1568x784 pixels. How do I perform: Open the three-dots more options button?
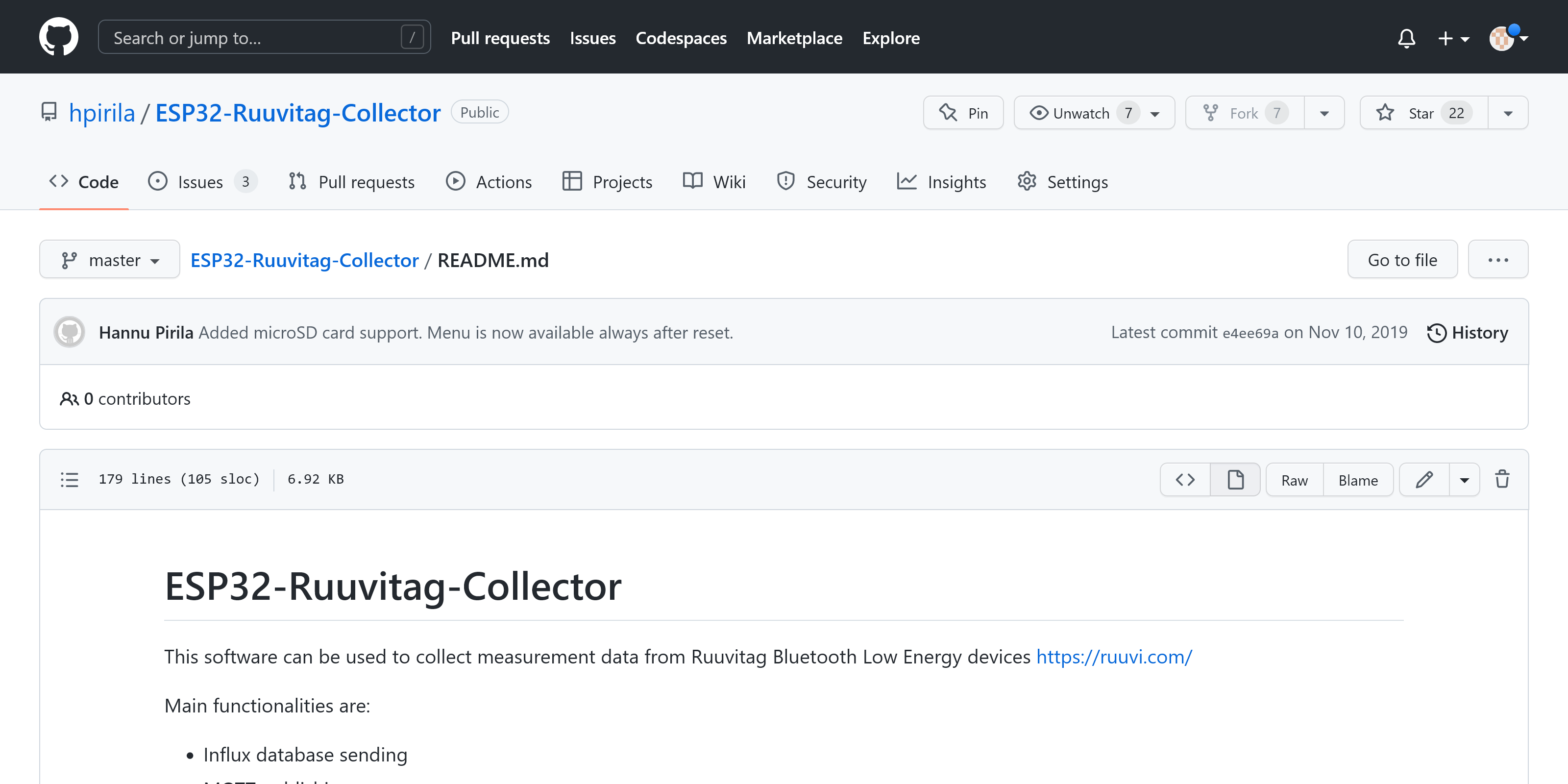(1497, 260)
